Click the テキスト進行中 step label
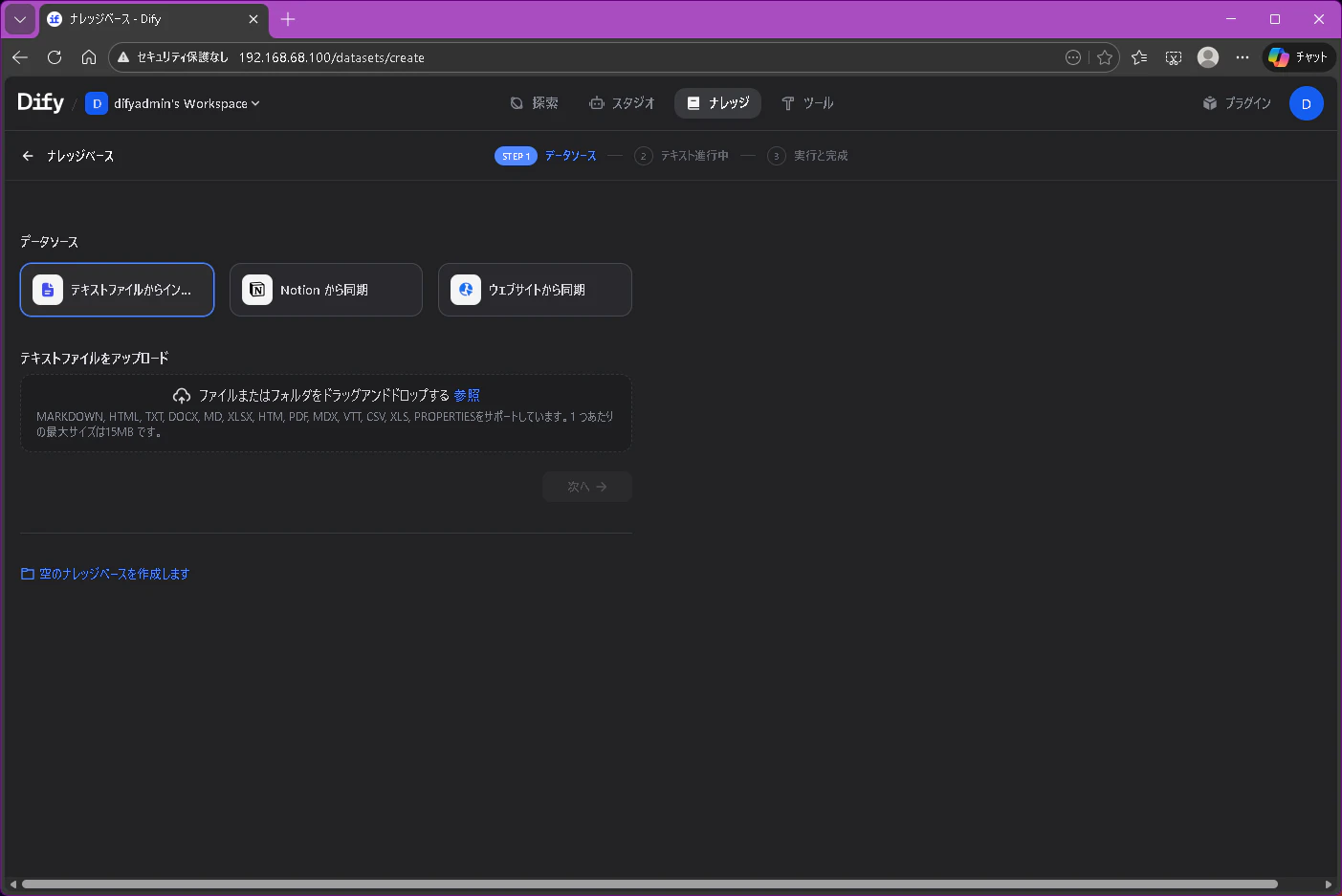Image resolution: width=1342 pixels, height=896 pixels. coord(694,156)
